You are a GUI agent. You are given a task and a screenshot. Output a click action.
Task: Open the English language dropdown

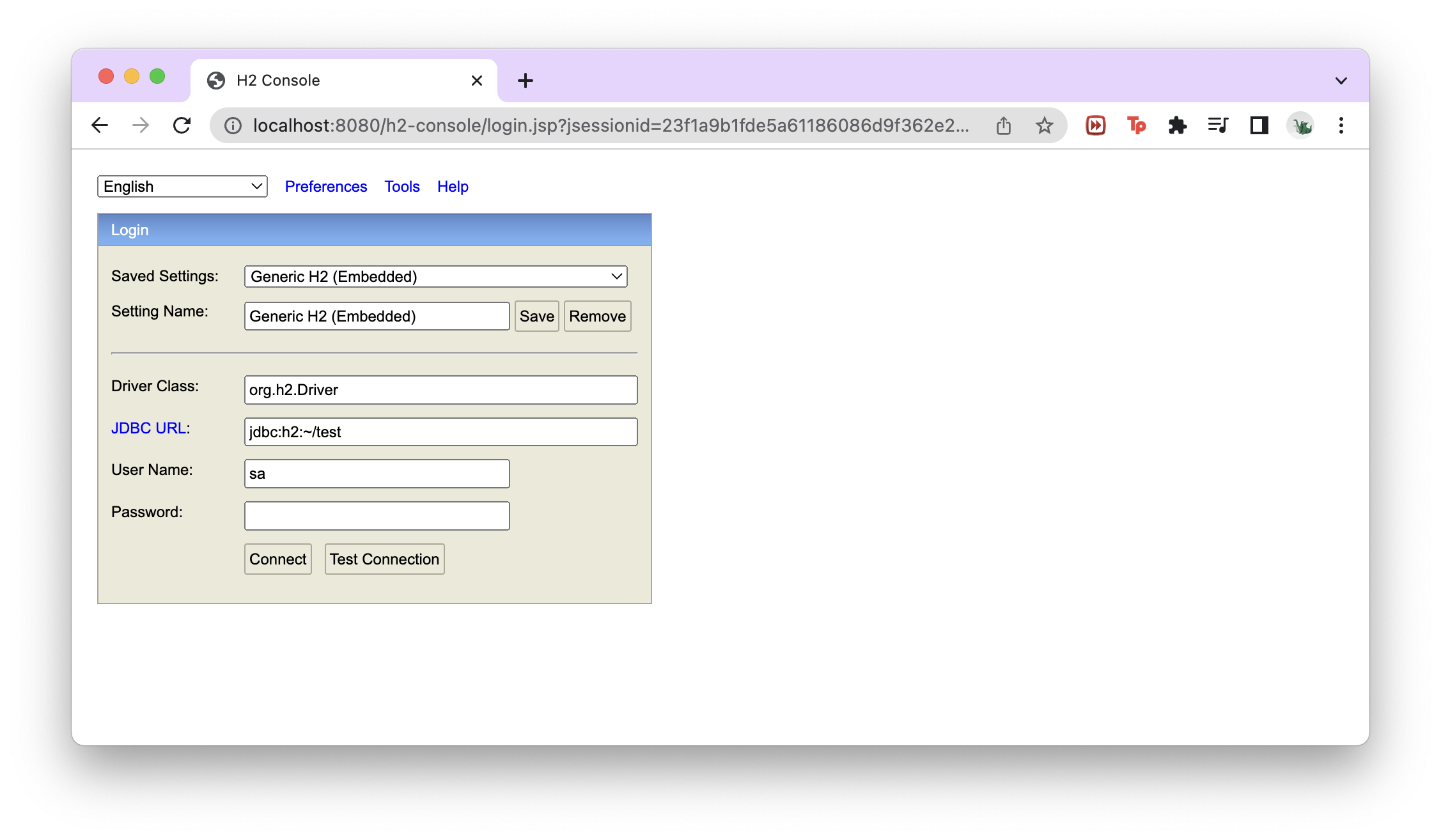(182, 187)
